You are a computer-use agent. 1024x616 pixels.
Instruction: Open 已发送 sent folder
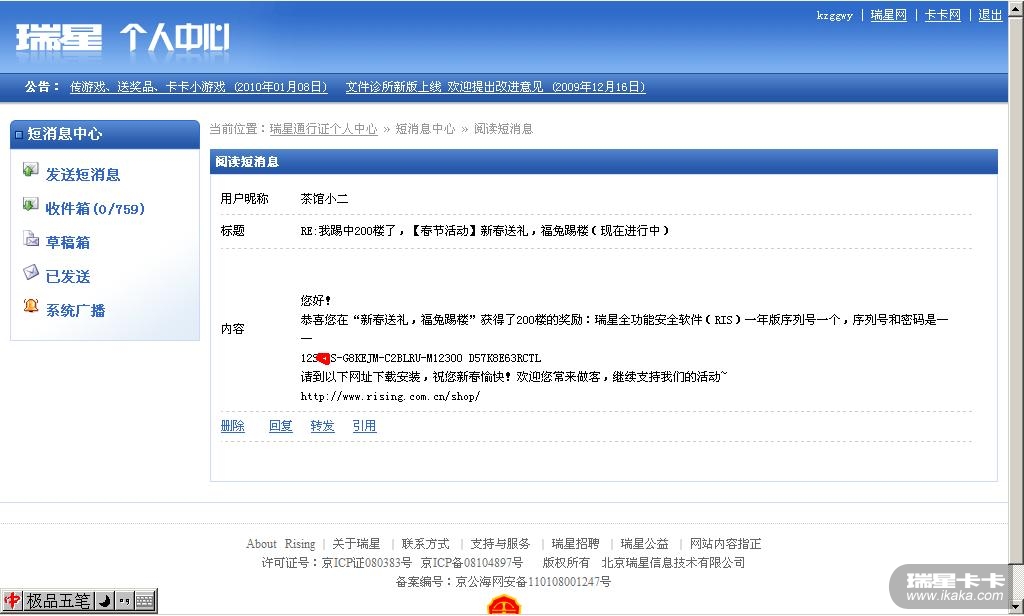[68, 276]
